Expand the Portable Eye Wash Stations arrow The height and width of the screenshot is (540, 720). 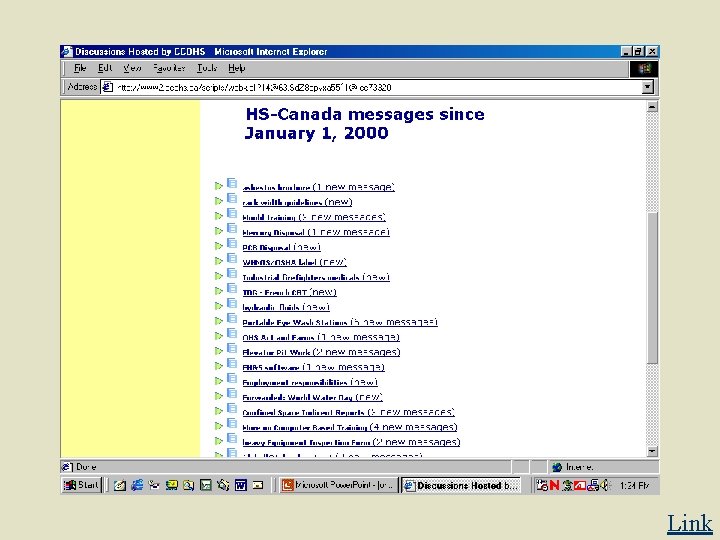(x=219, y=321)
